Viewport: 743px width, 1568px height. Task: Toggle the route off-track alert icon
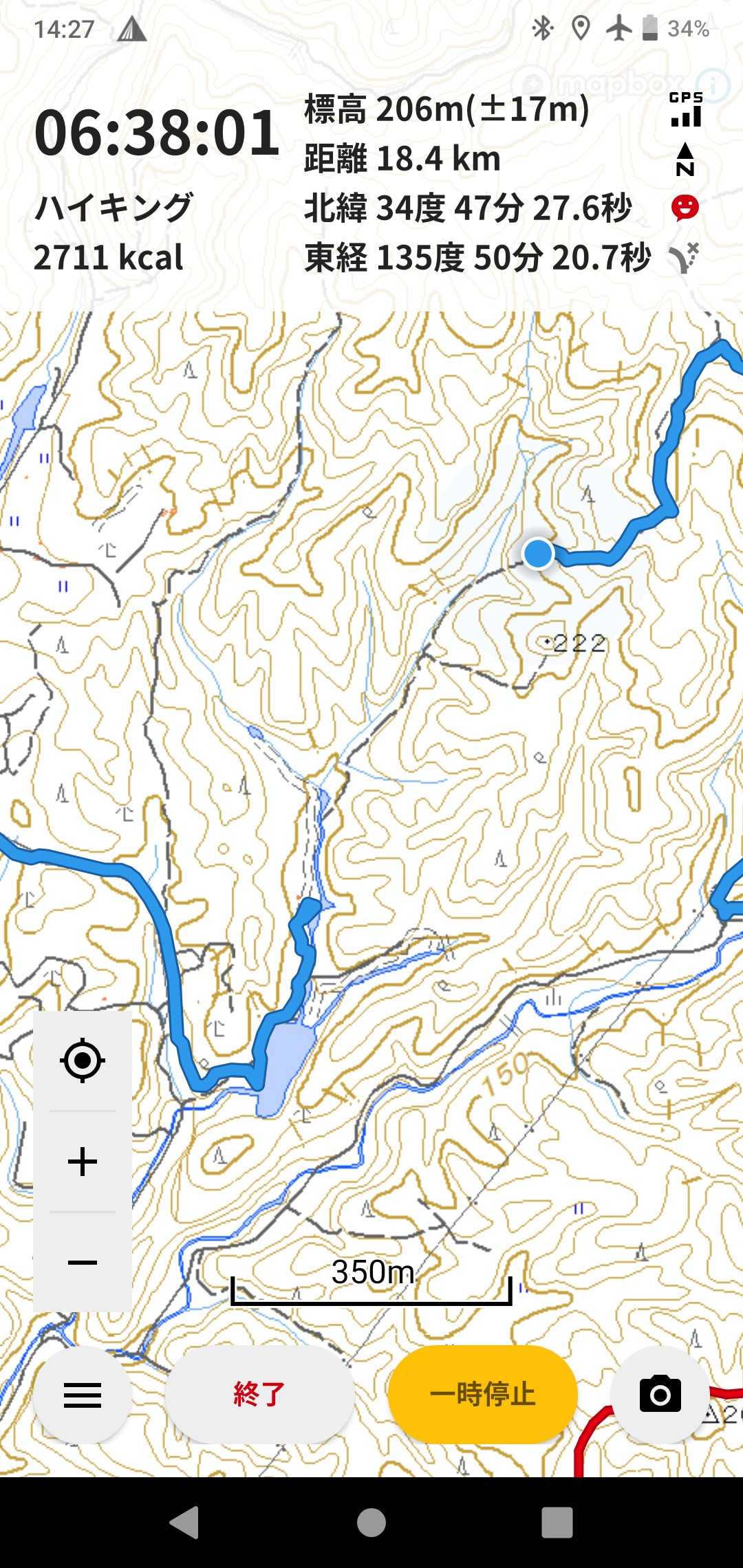pos(684,258)
